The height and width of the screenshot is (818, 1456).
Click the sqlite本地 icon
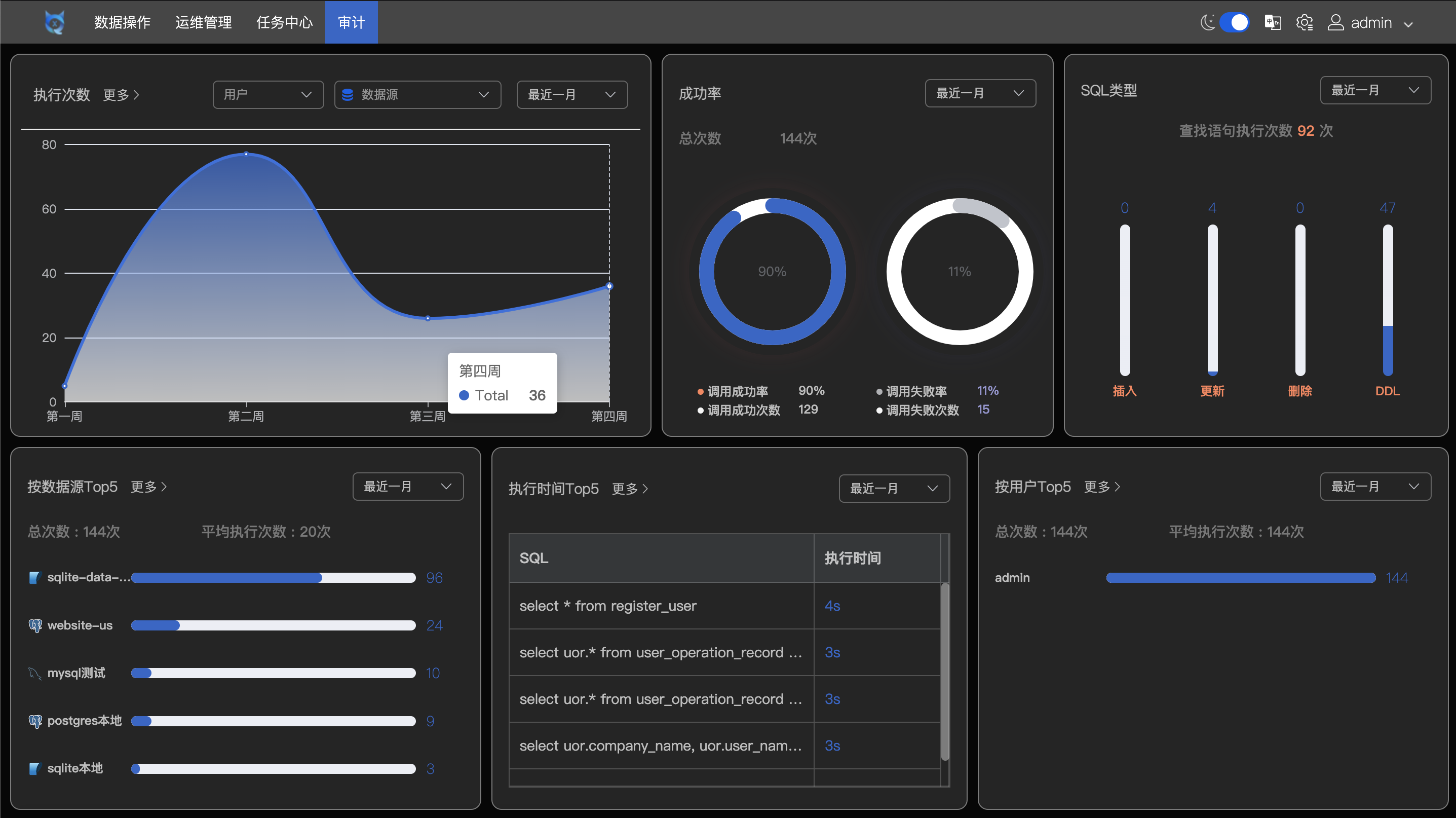pyautogui.click(x=34, y=768)
